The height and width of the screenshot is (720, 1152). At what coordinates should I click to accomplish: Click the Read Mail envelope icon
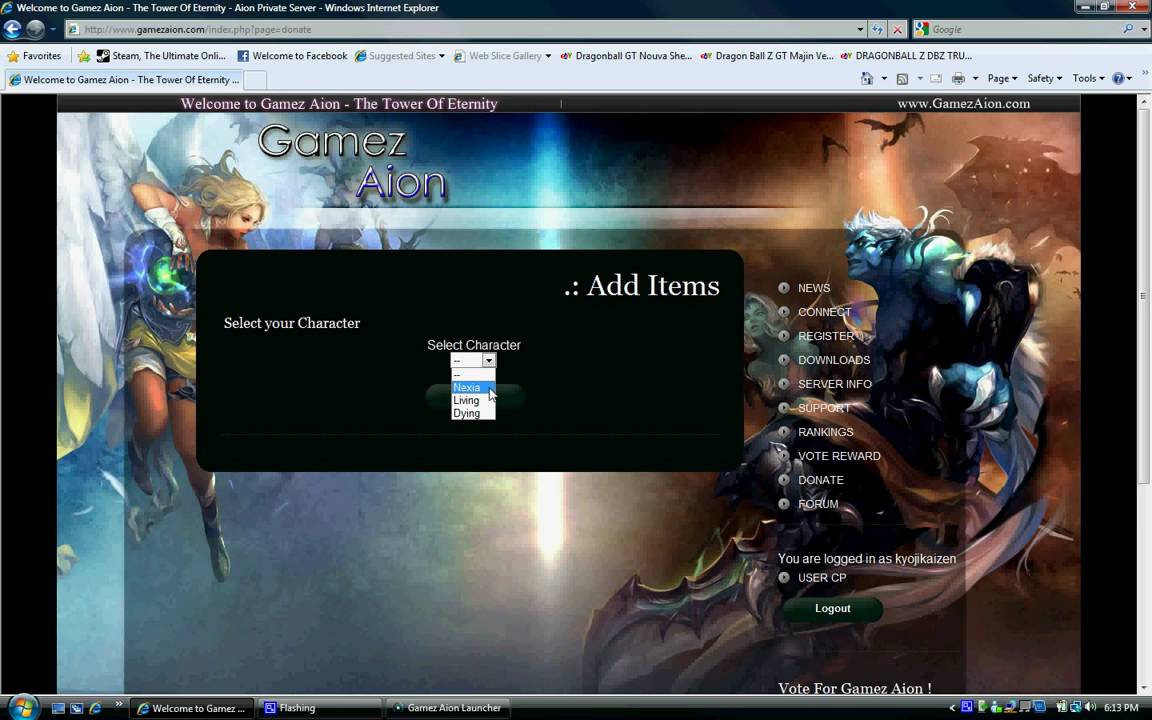click(936, 79)
